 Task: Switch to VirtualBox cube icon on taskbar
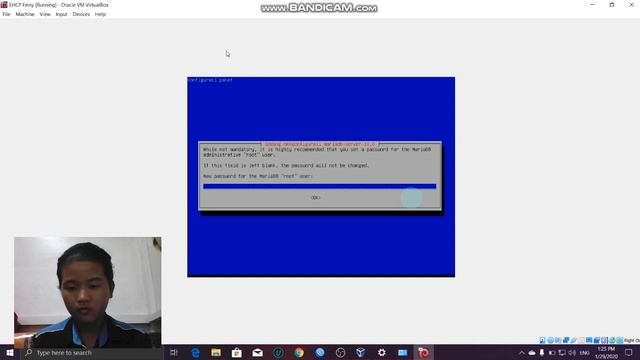(361, 353)
